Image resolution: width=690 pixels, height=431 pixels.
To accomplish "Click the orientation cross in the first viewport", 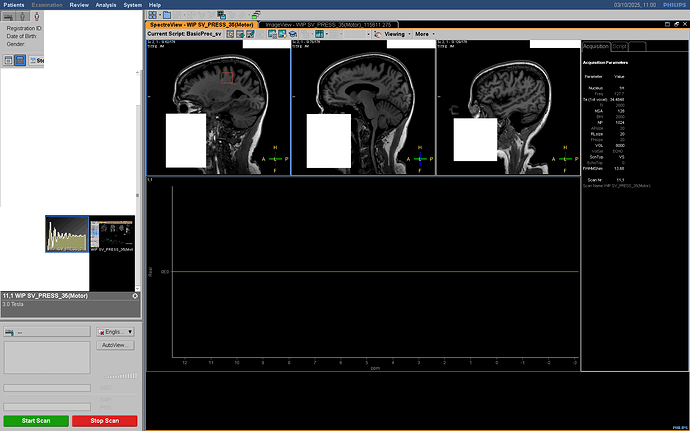I will tap(275, 159).
